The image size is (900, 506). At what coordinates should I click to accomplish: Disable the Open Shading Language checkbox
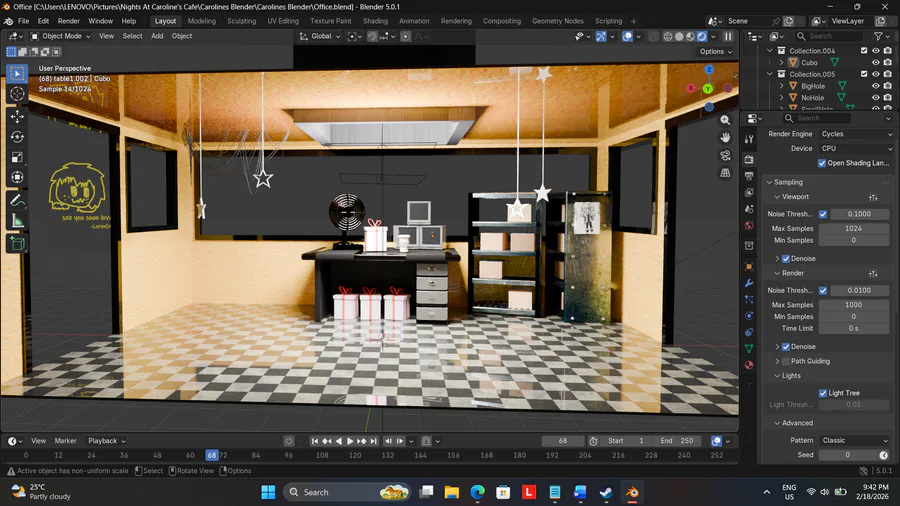(x=823, y=163)
